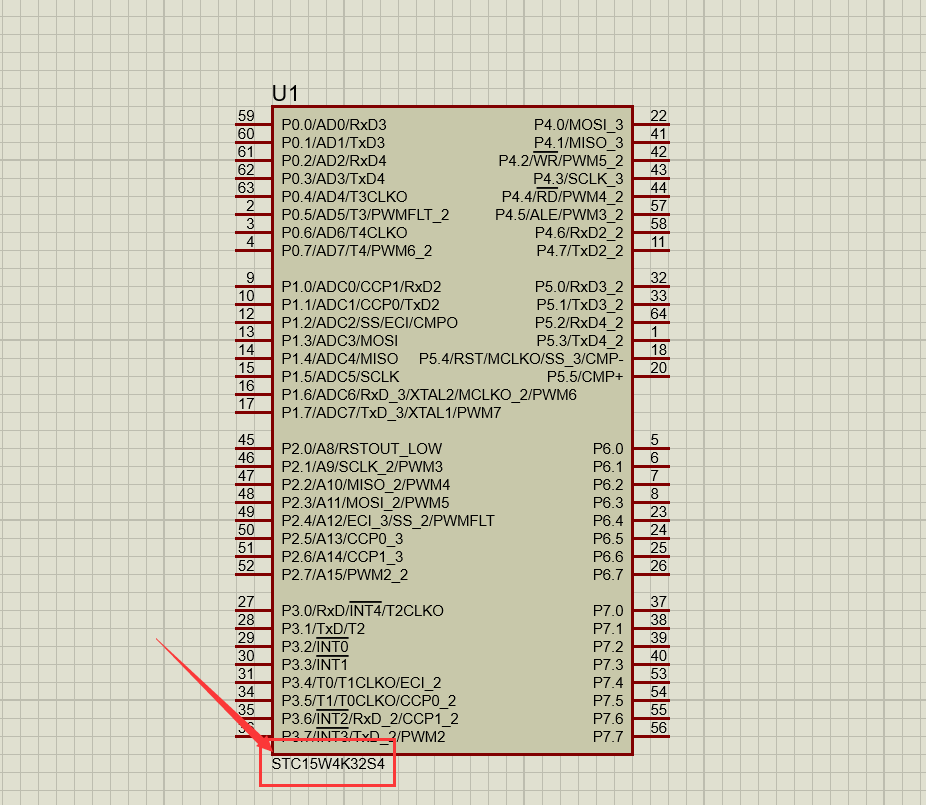
Task: Select pin label P7.0
Action: pos(608,611)
